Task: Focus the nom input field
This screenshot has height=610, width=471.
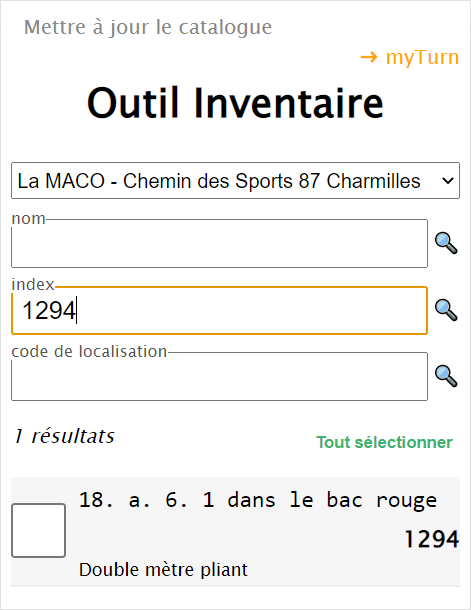Action: coord(219,244)
